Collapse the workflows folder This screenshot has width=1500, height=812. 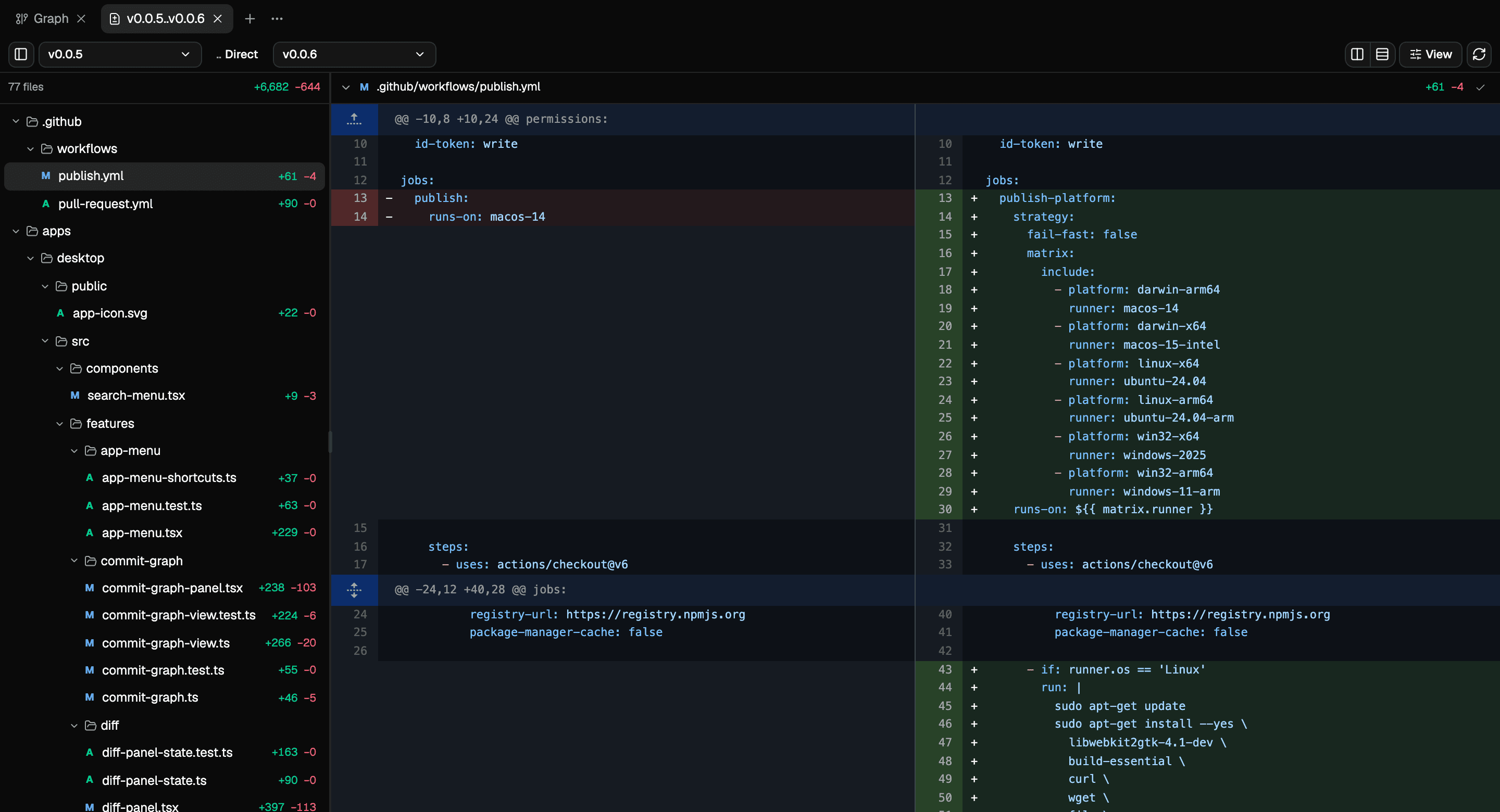click(31, 149)
